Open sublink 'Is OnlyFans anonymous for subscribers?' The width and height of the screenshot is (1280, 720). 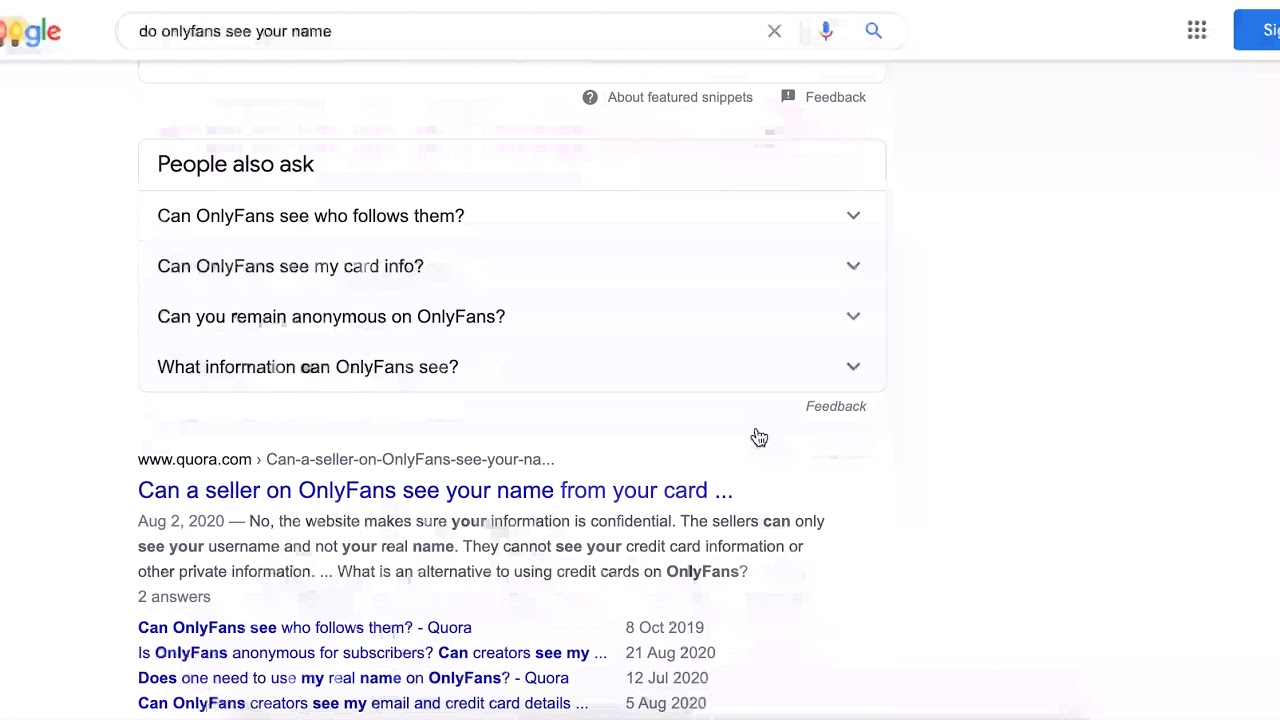coord(372,652)
